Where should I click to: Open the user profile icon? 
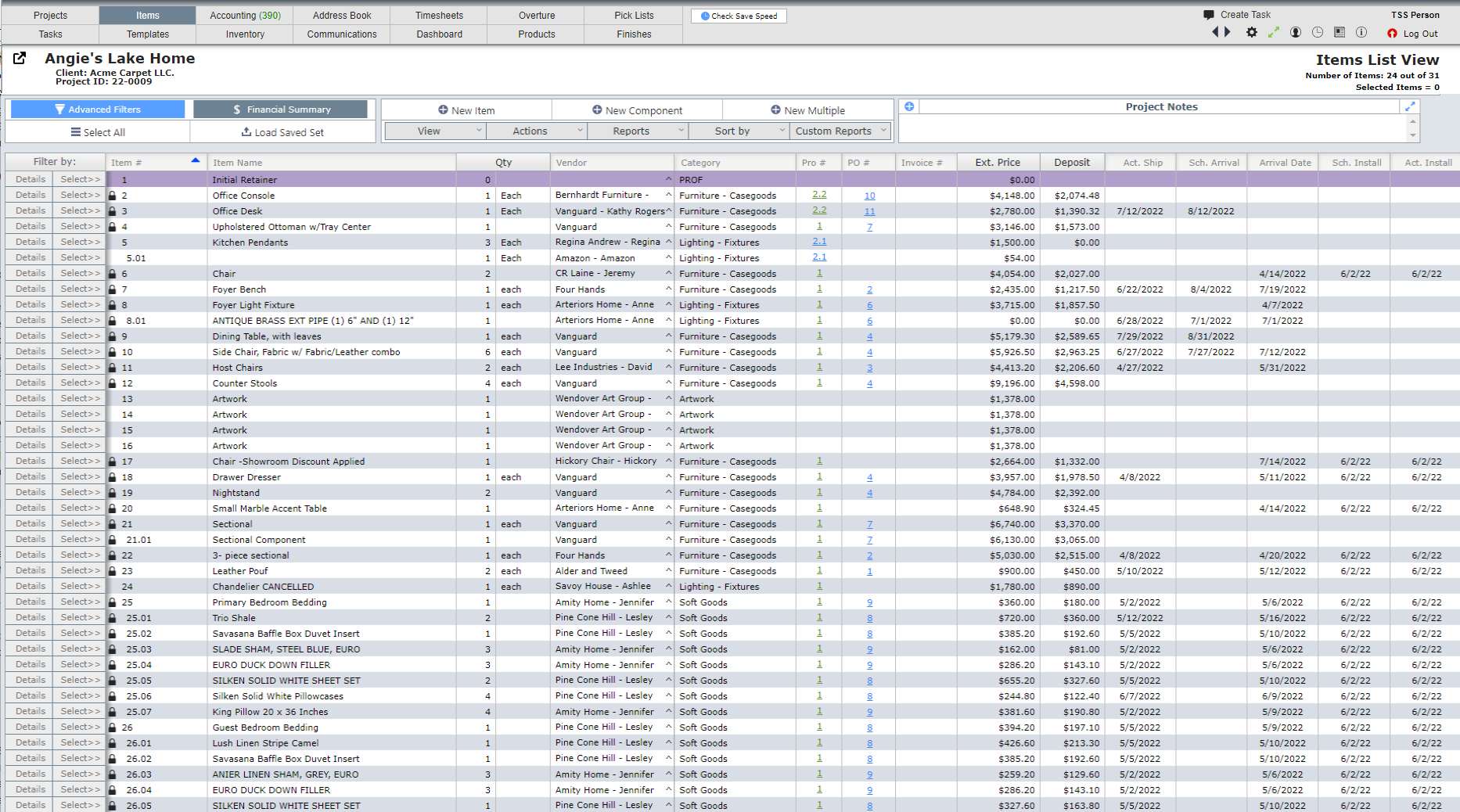1296,32
